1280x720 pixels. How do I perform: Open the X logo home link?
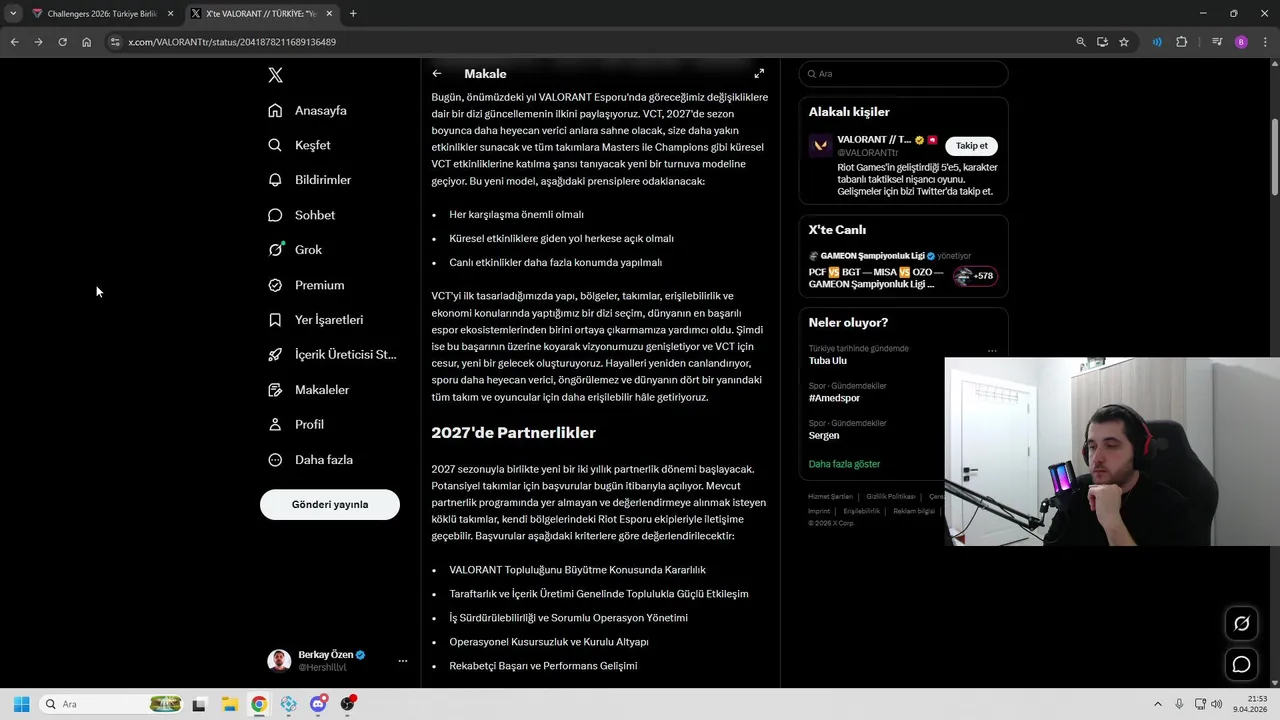click(x=276, y=75)
